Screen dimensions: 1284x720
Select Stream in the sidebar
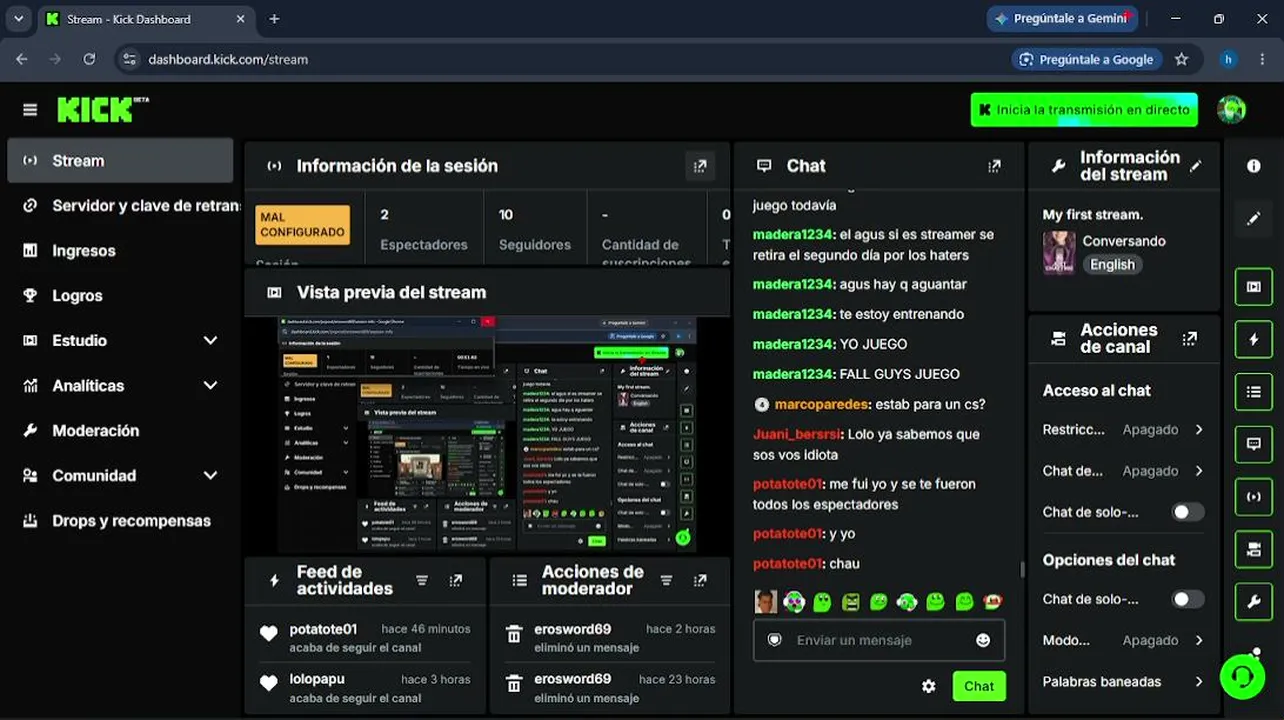click(120, 161)
